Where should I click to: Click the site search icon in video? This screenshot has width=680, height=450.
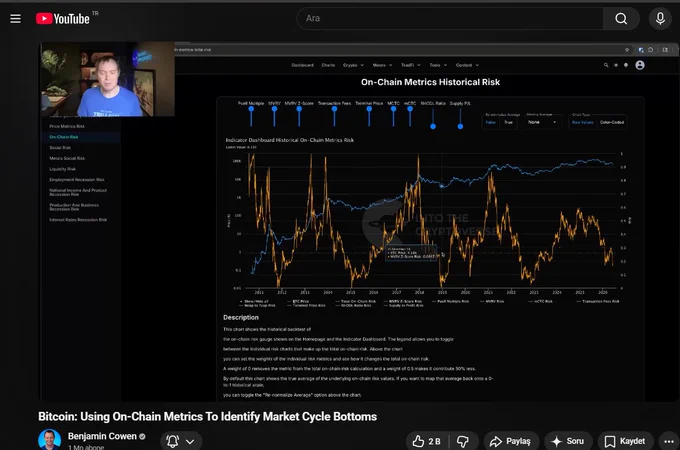606,65
